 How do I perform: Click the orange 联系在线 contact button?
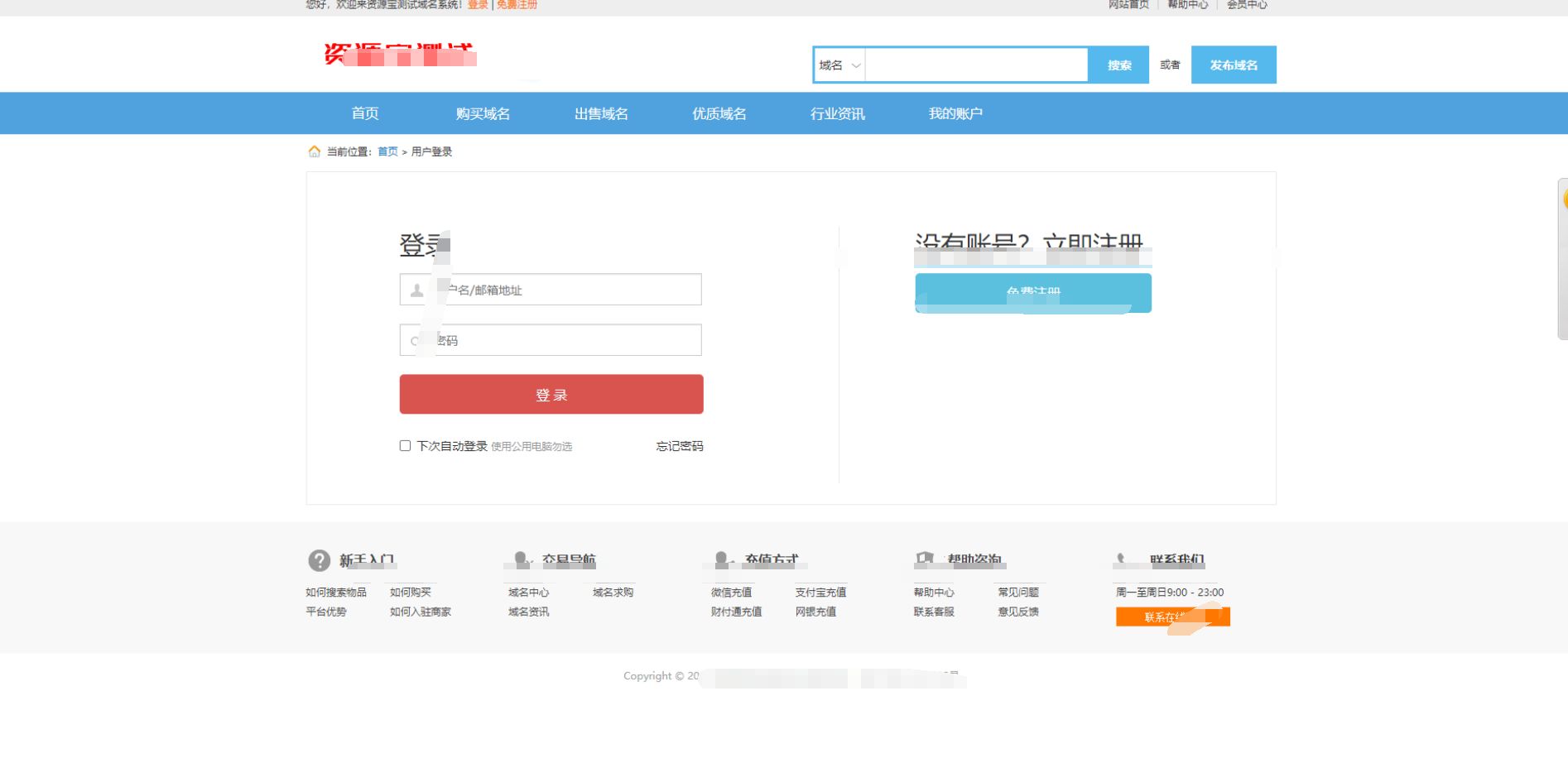coord(1172,617)
